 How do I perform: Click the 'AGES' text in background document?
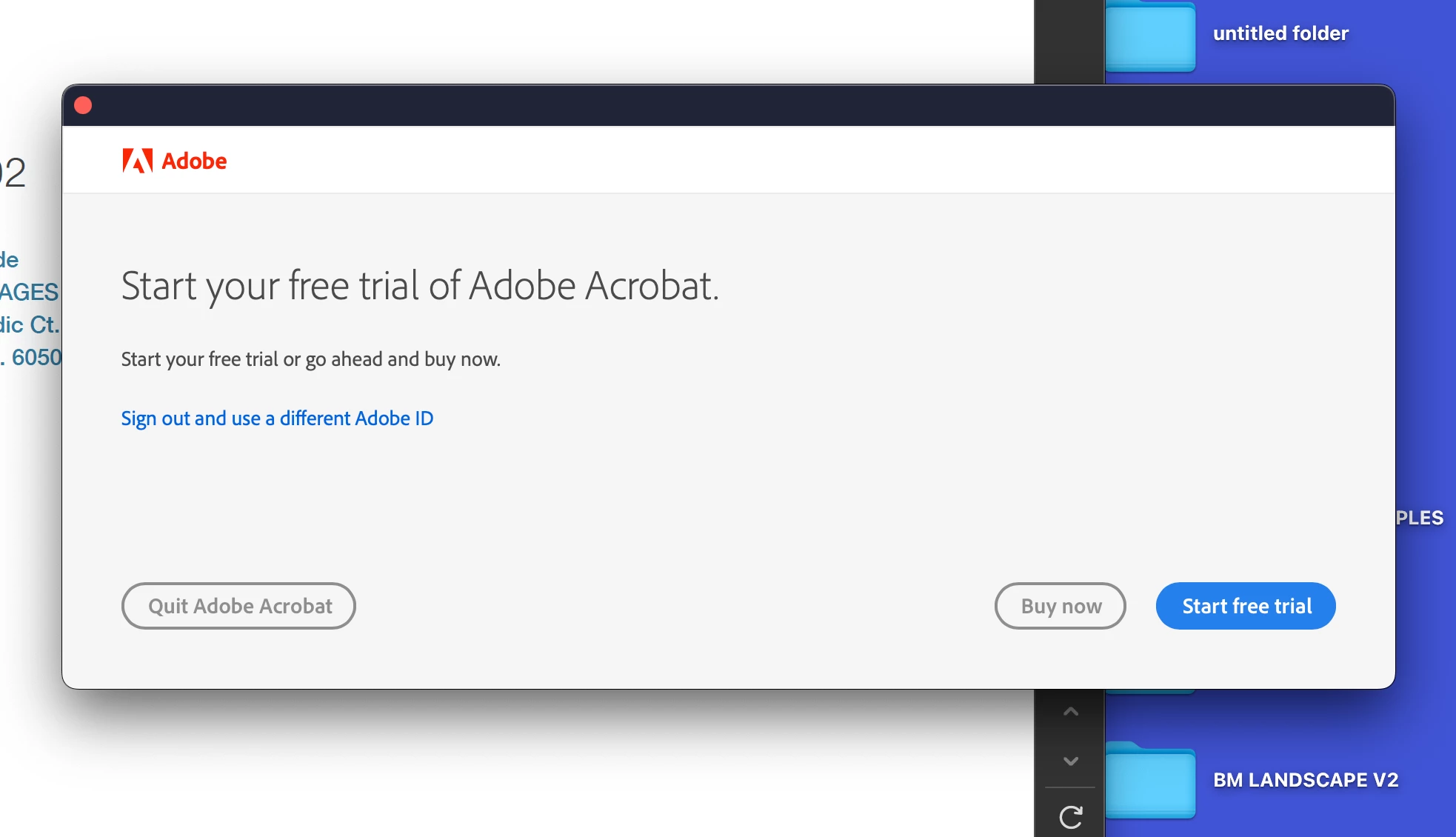coord(30,292)
